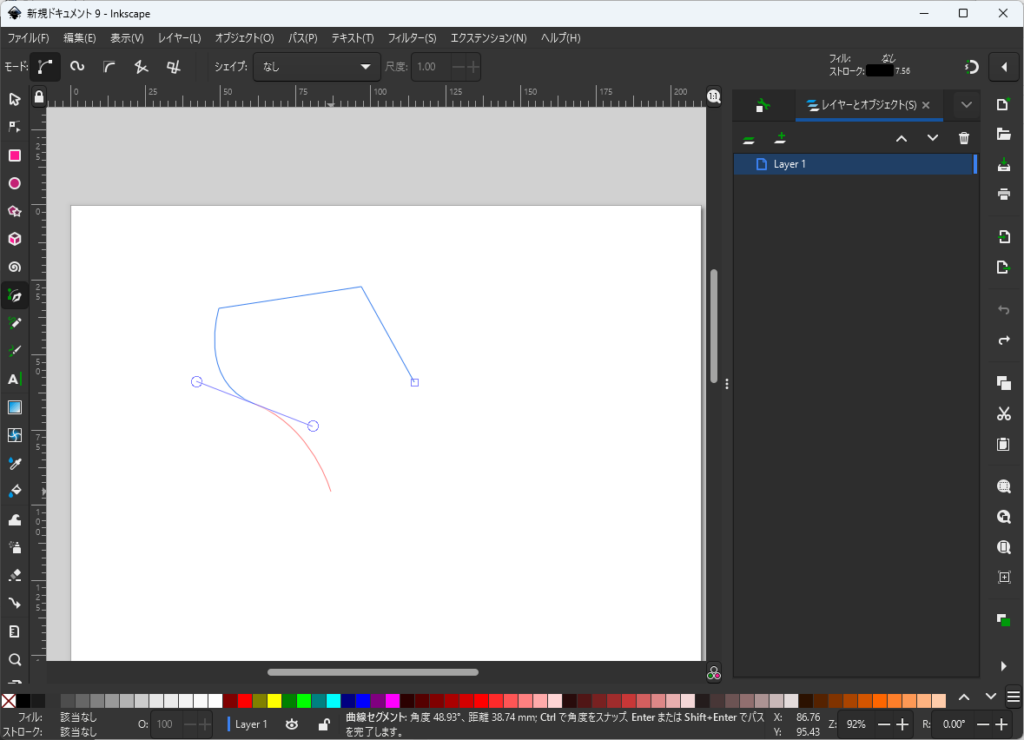
Task: Select the Spray tool
Action: (x=14, y=547)
